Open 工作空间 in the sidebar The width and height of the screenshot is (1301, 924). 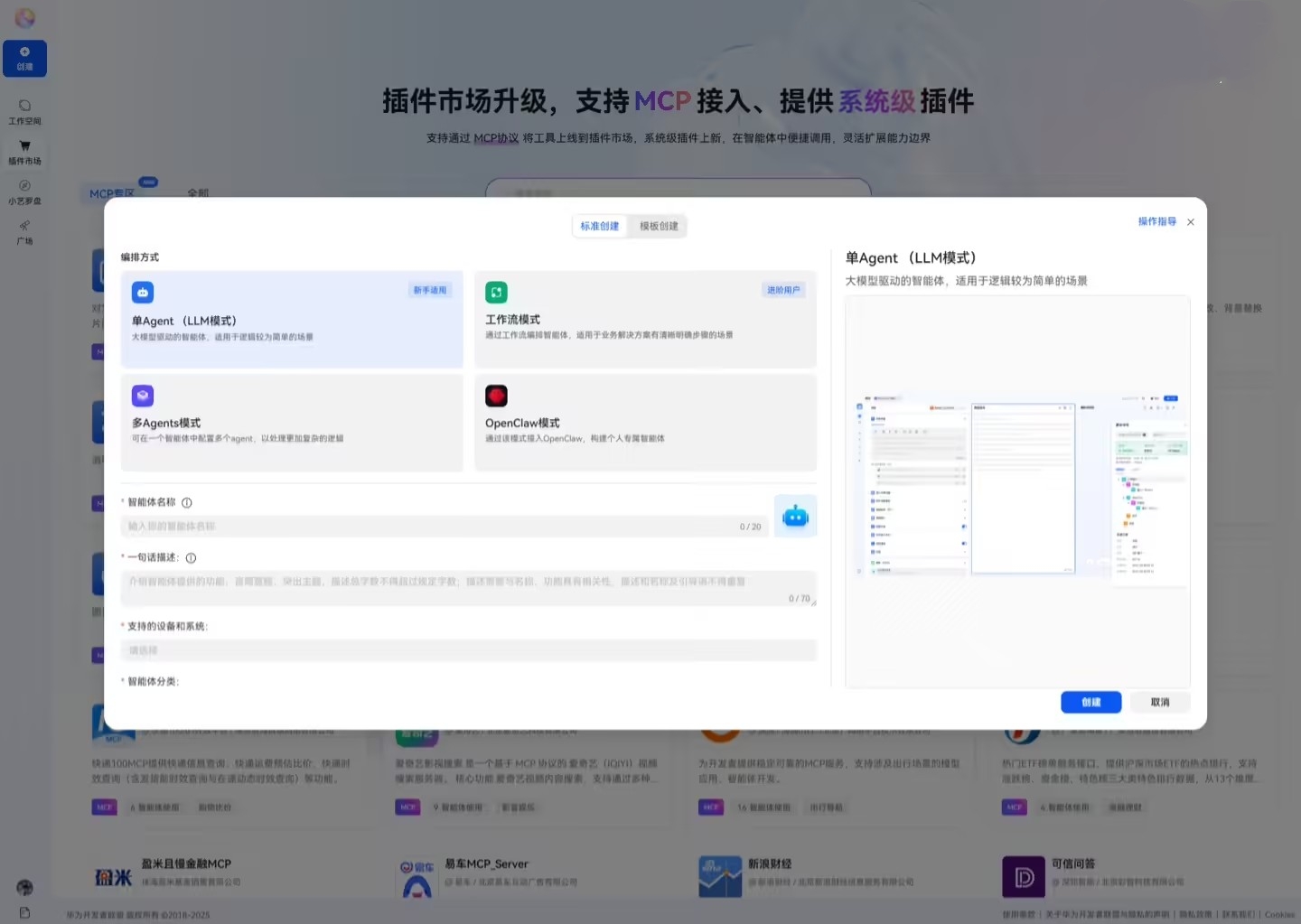coord(24,112)
